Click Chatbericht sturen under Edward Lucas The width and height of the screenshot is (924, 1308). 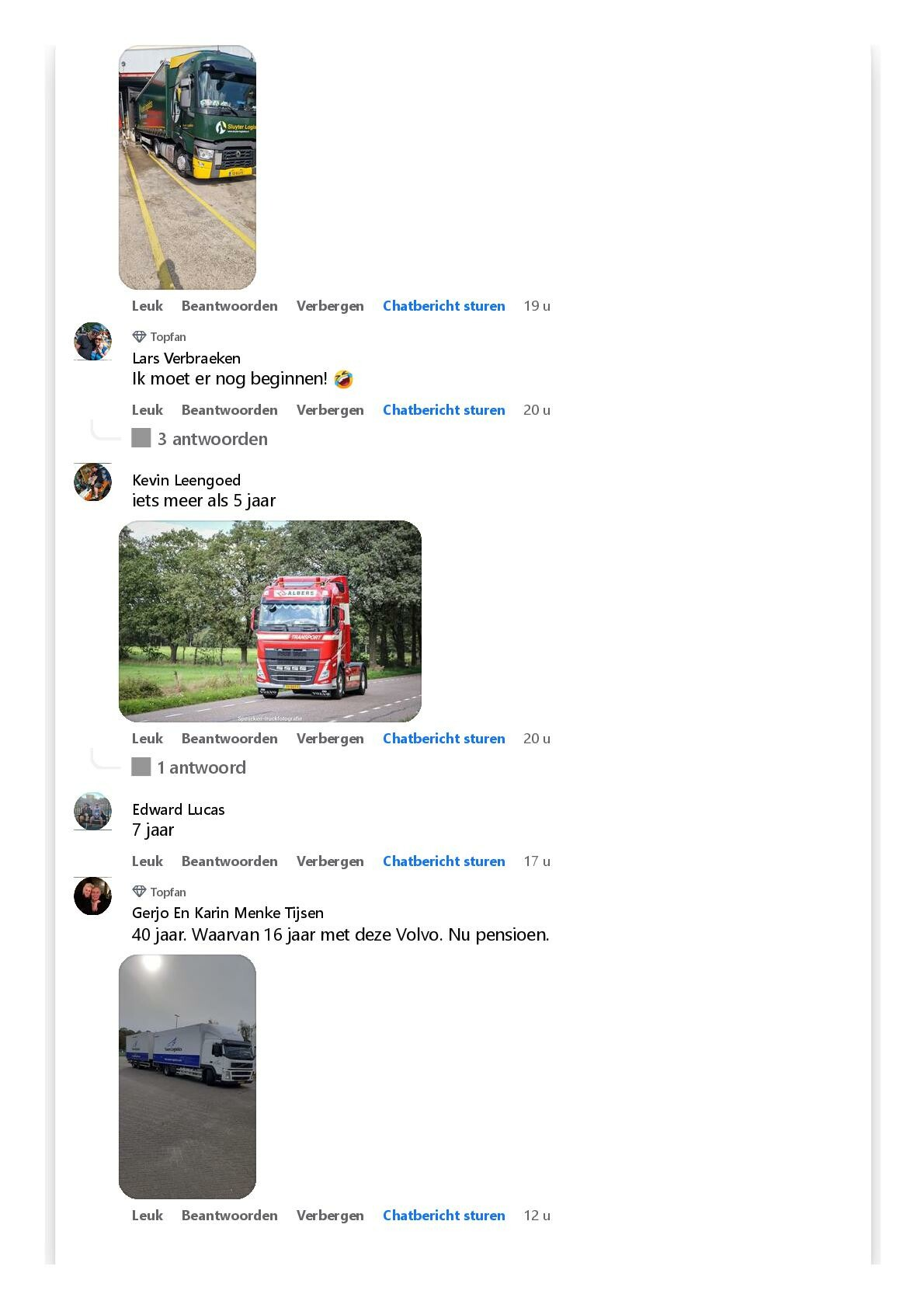point(443,861)
